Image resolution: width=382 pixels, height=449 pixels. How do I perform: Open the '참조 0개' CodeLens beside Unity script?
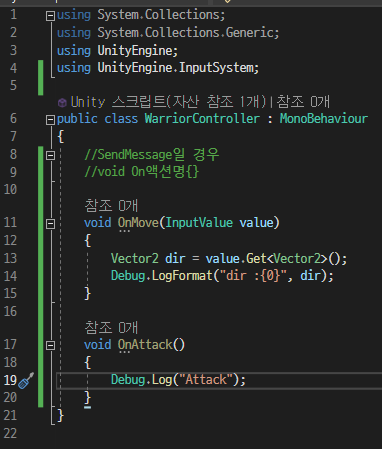[x=303, y=102]
